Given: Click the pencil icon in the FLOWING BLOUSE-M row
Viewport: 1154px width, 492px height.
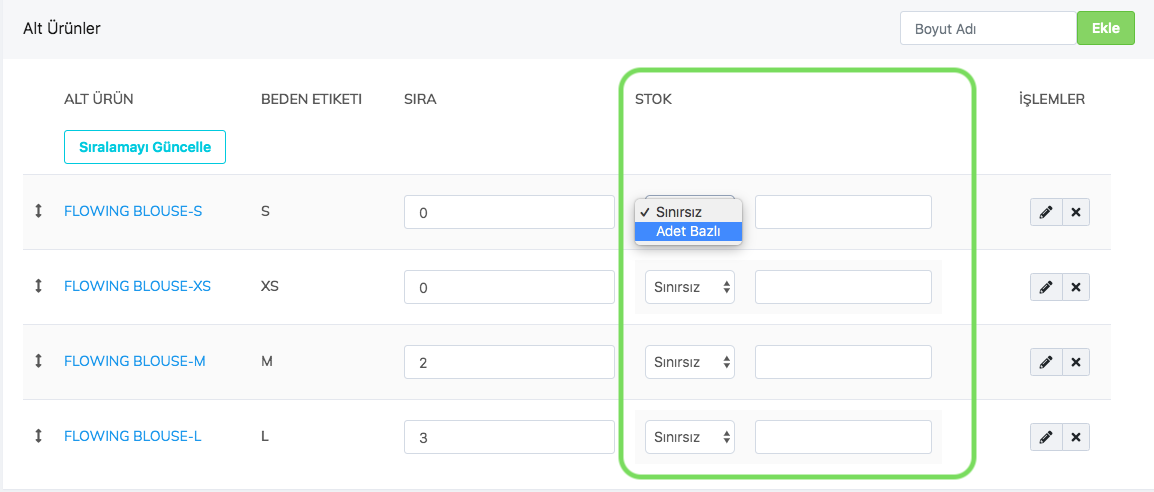Looking at the screenshot, I should pos(1045,362).
